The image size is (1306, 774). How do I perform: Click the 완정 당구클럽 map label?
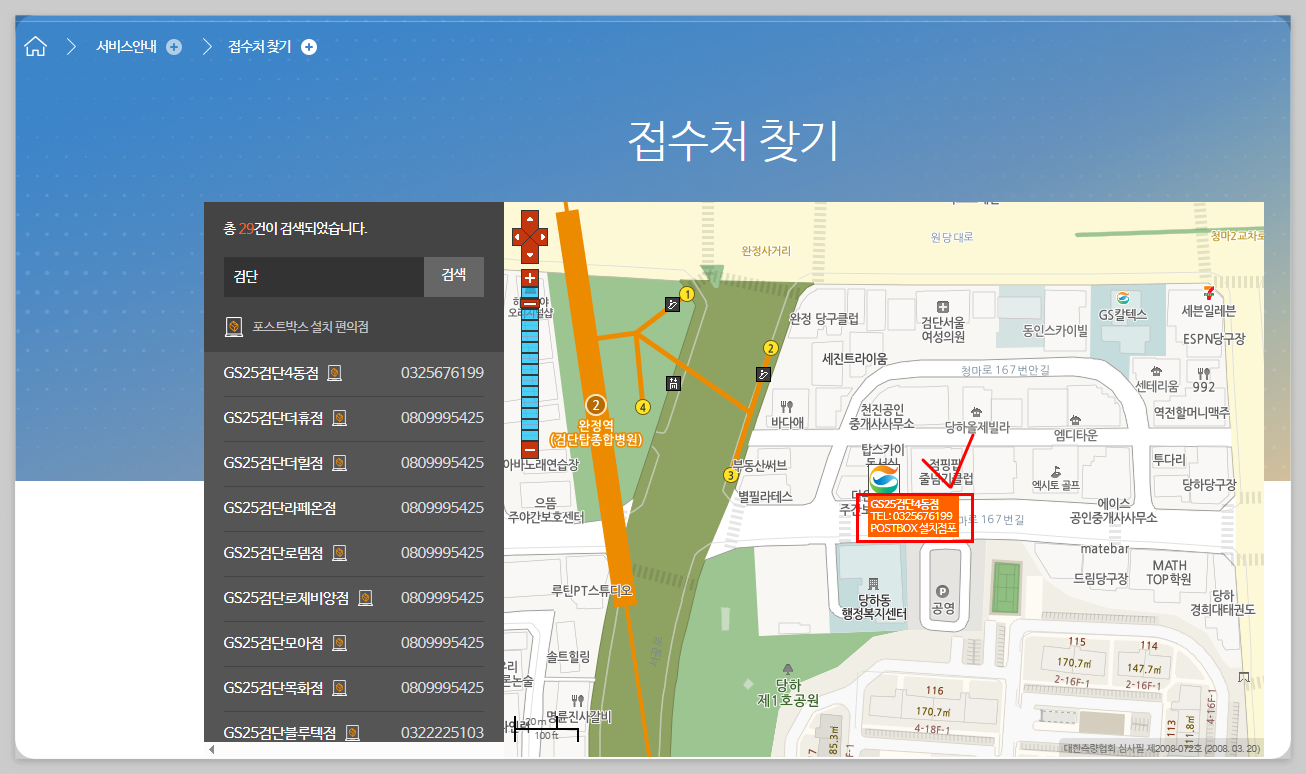(x=825, y=319)
